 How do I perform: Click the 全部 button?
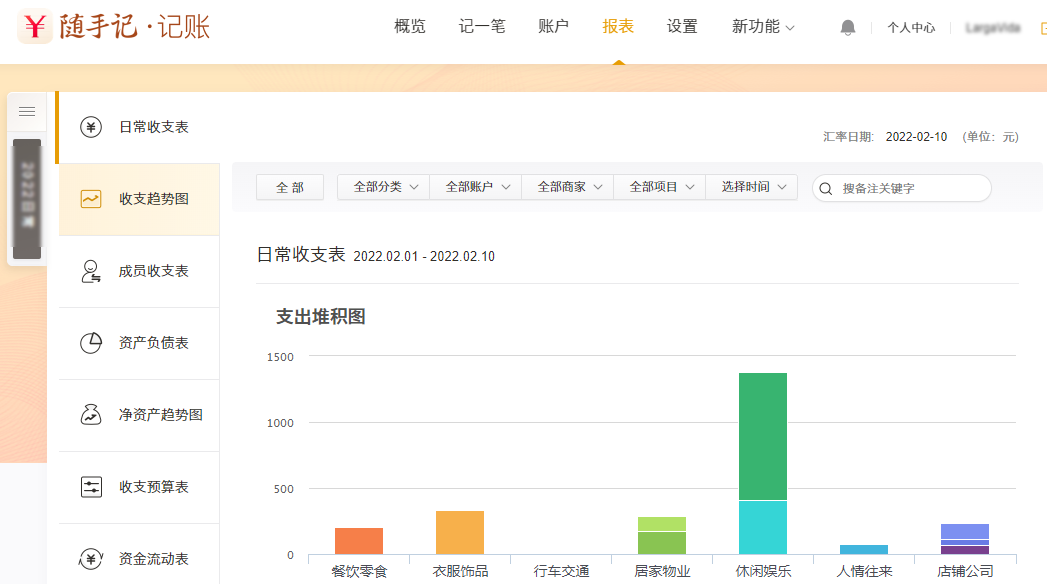(x=290, y=187)
